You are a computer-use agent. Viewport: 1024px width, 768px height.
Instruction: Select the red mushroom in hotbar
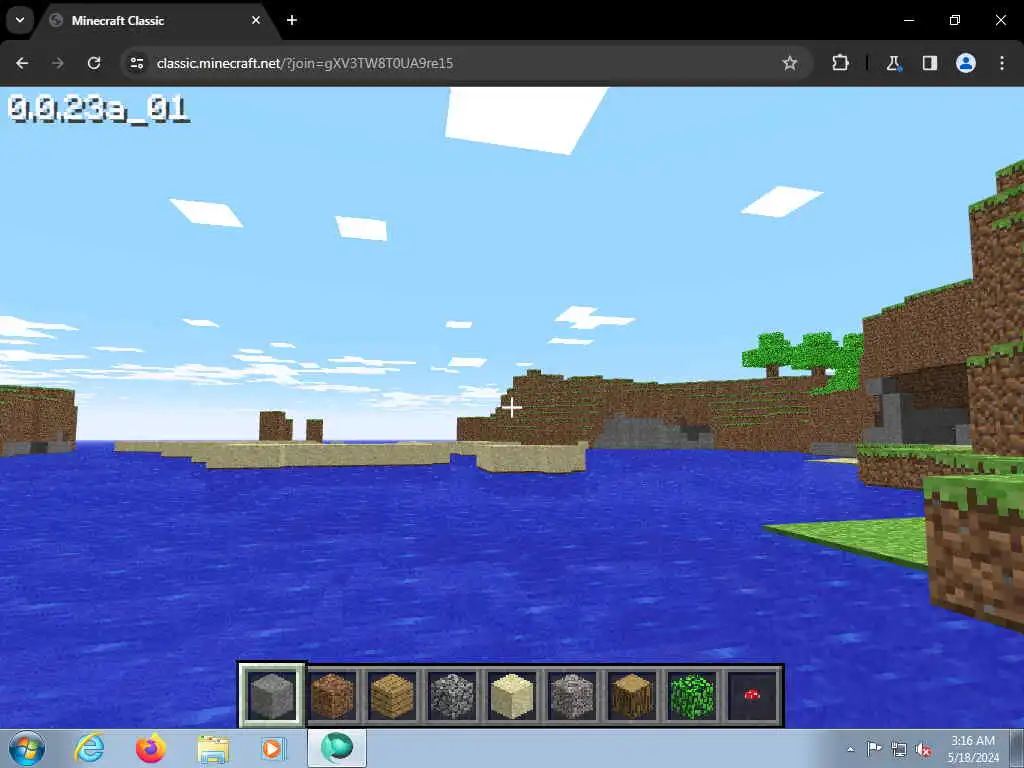tap(752, 696)
